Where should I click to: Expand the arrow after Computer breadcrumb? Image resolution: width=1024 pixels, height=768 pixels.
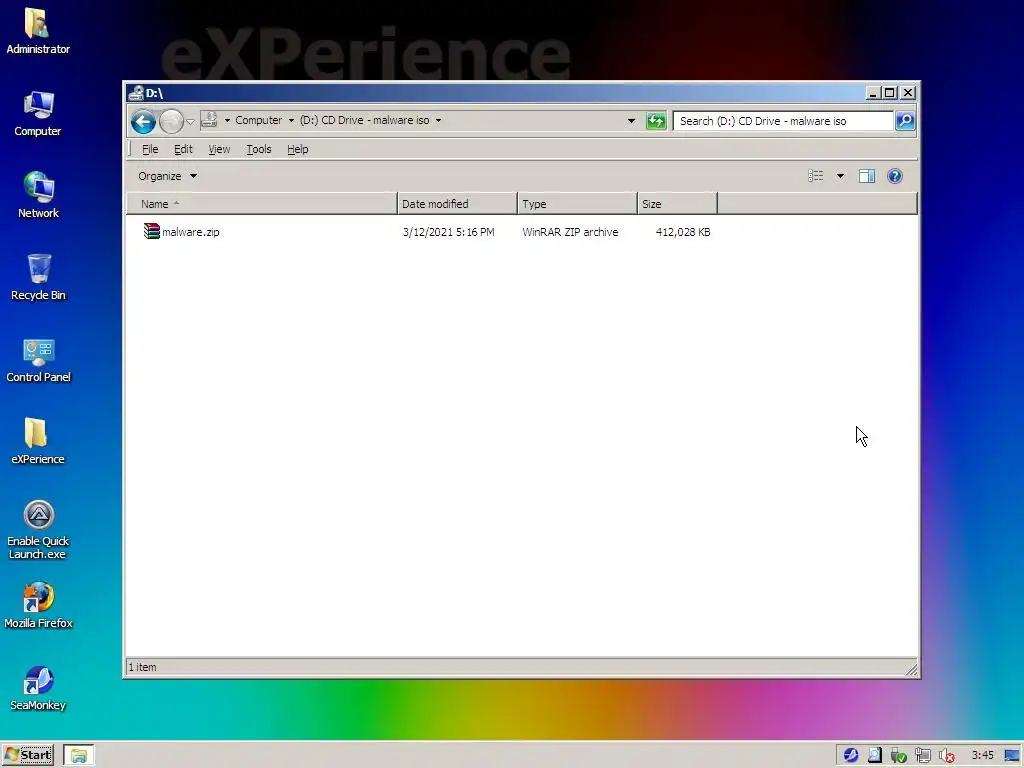[x=291, y=121]
